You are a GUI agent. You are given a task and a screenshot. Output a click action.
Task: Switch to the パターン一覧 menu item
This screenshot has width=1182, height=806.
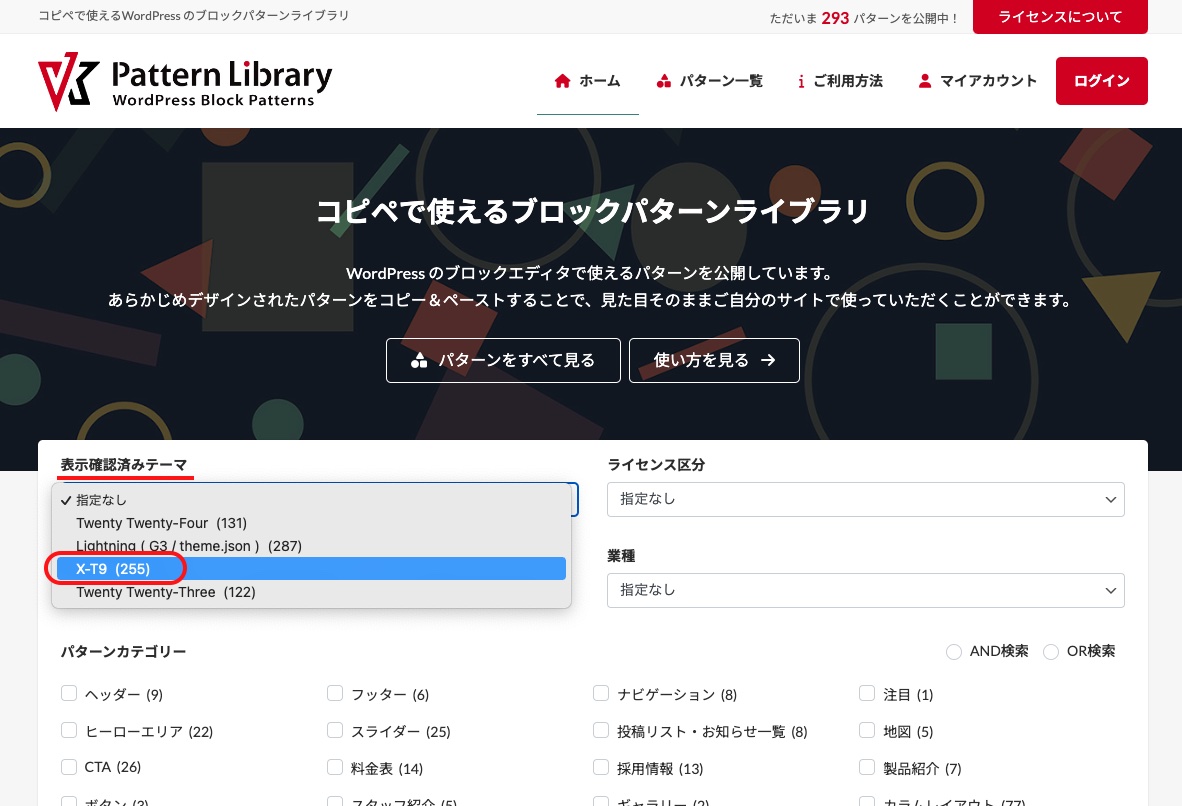click(x=721, y=81)
